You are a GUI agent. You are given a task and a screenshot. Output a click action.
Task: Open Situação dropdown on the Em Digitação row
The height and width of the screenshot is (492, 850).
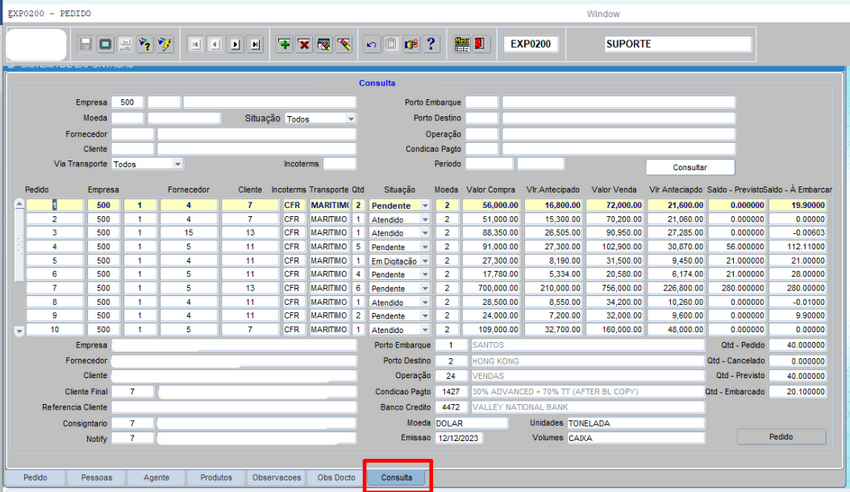[x=425, y=261]
